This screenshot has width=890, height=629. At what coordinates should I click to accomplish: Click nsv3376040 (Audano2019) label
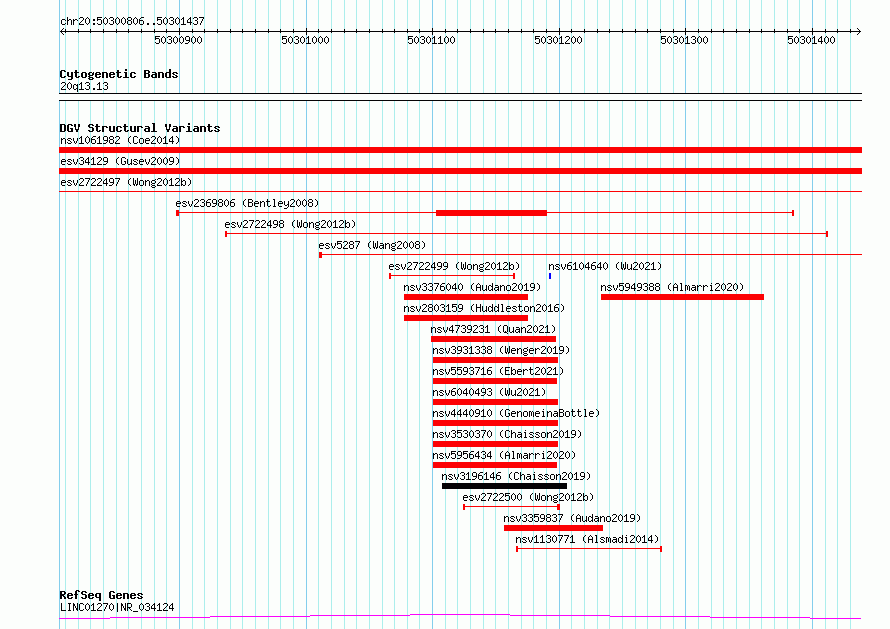[x=472, y=287]
